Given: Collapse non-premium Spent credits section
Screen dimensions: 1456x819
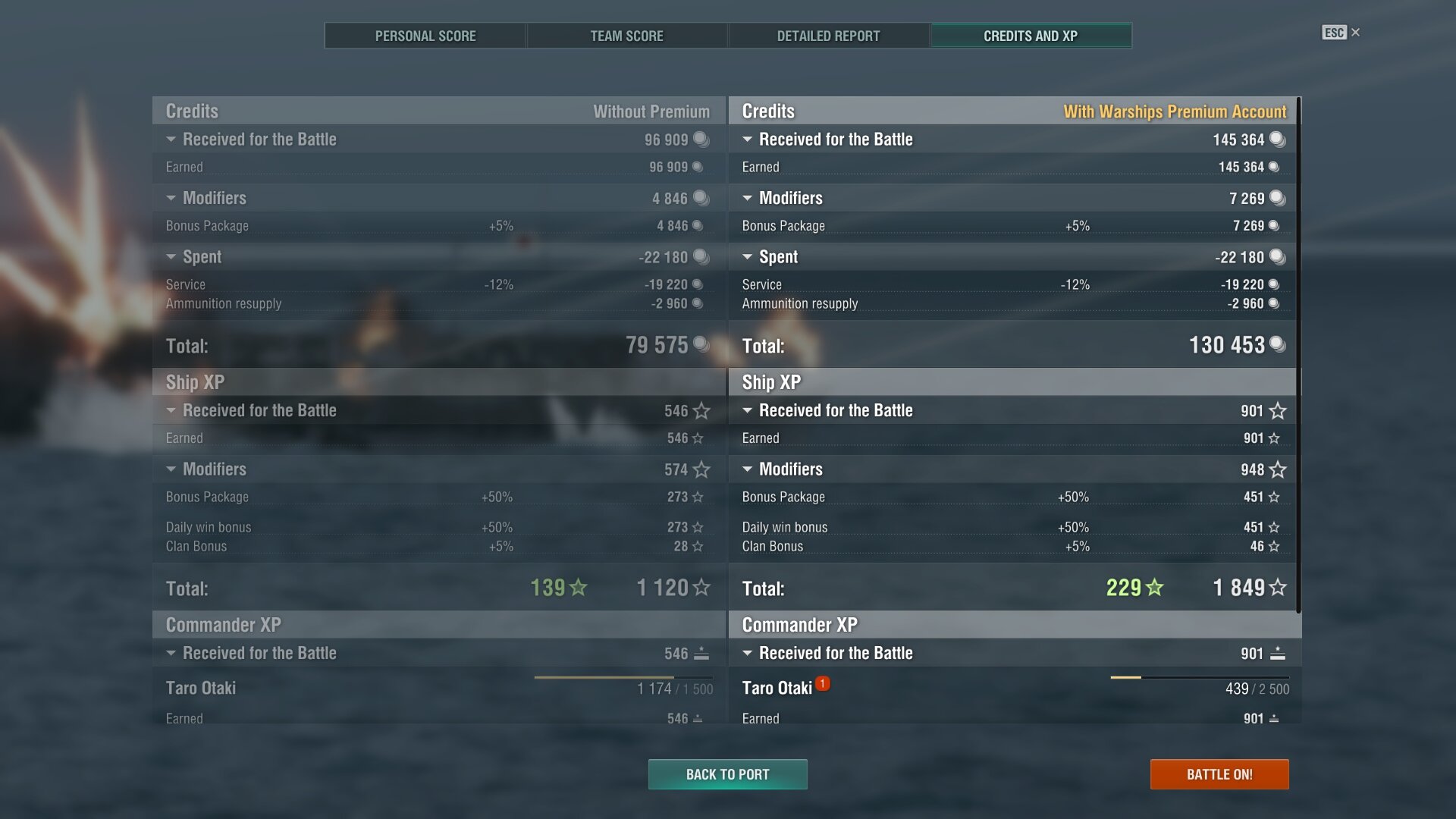Looking at the screenshot, I should tap(171, 257).
